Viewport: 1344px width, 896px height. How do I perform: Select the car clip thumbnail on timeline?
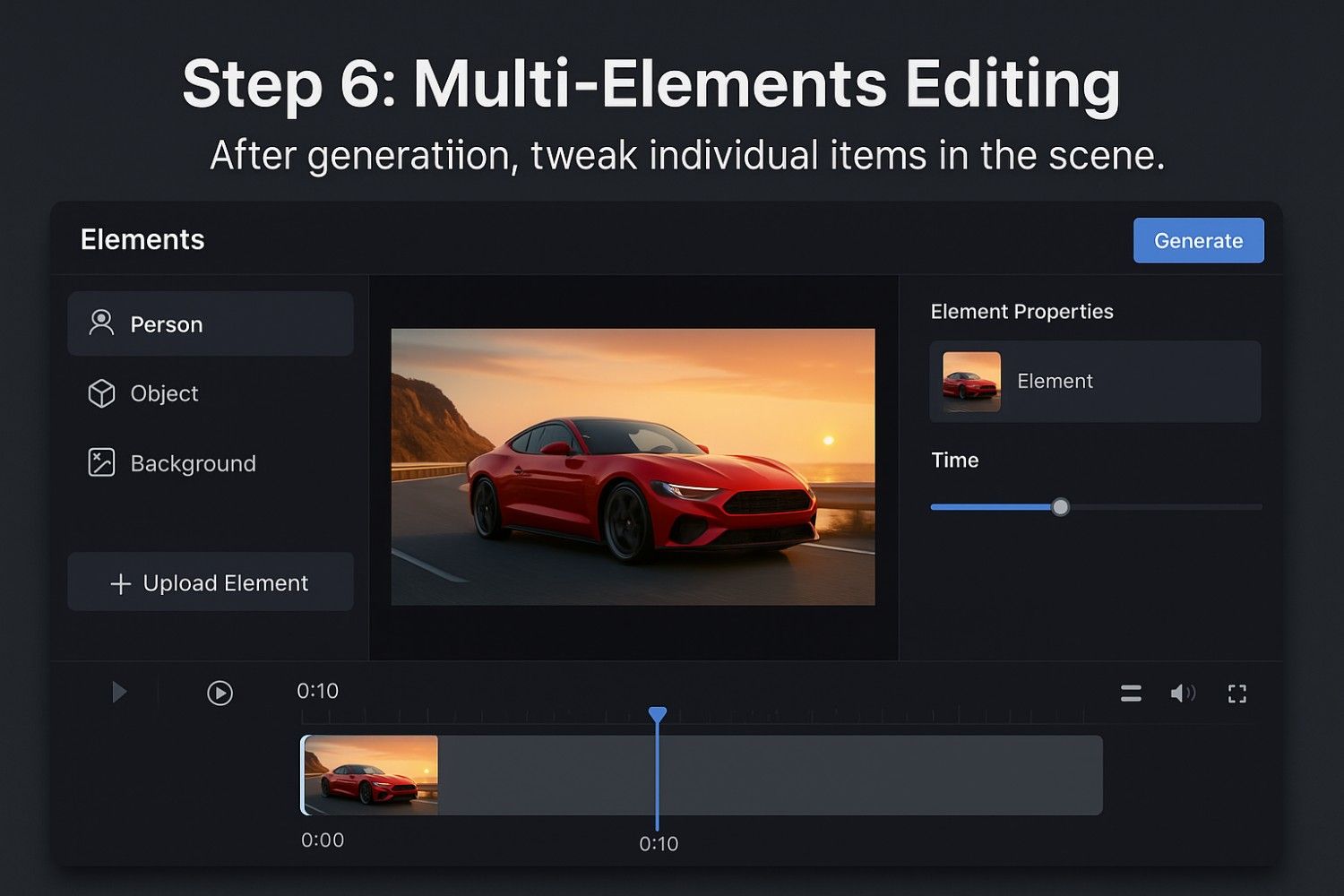371,775
